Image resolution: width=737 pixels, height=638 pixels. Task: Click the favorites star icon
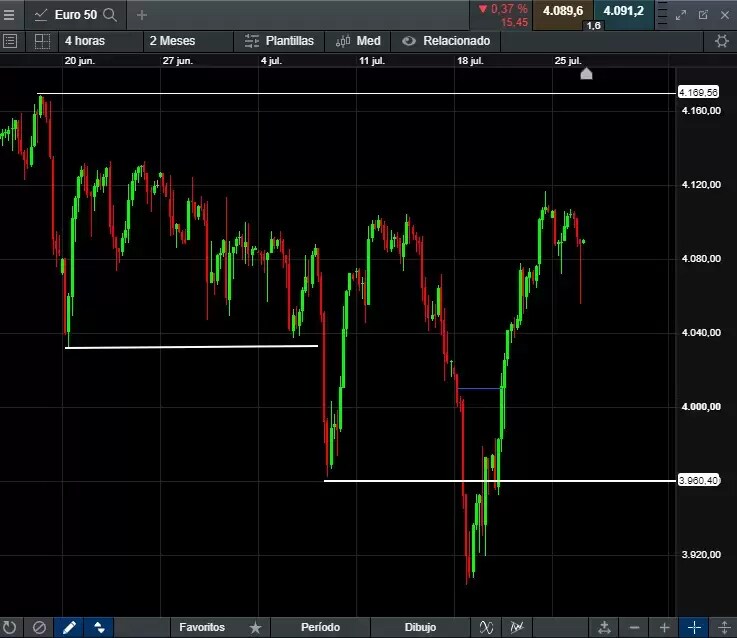click(x=255, y=628)
